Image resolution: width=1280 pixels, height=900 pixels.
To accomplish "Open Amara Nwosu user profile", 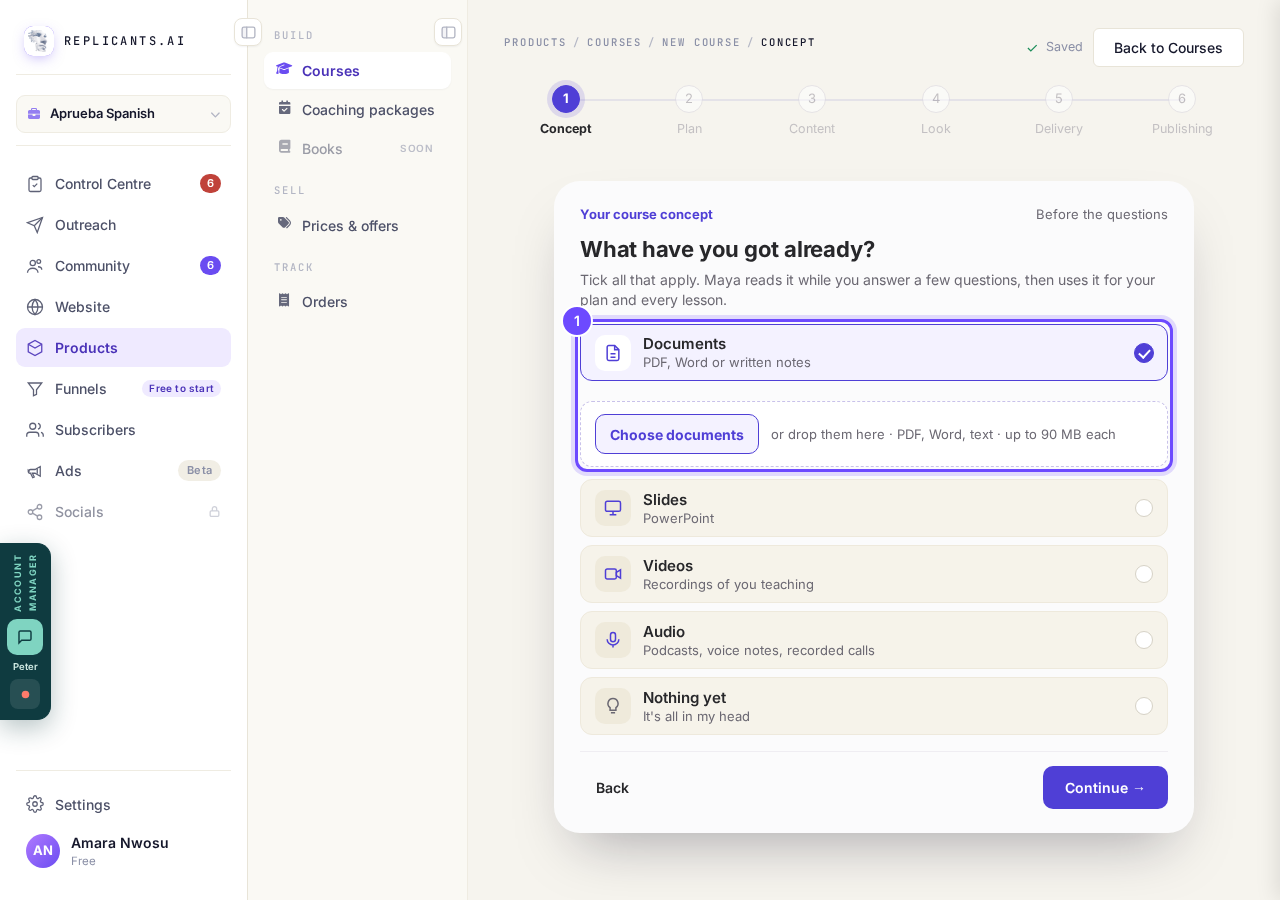I will point(123,851).
